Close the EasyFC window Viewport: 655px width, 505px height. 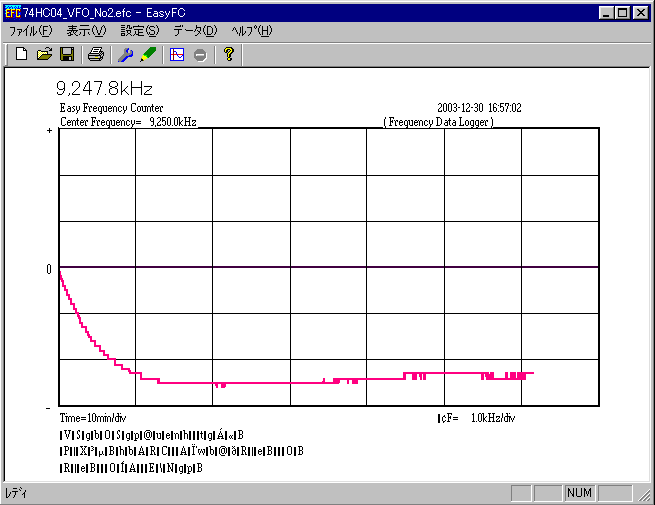point(640,13)
